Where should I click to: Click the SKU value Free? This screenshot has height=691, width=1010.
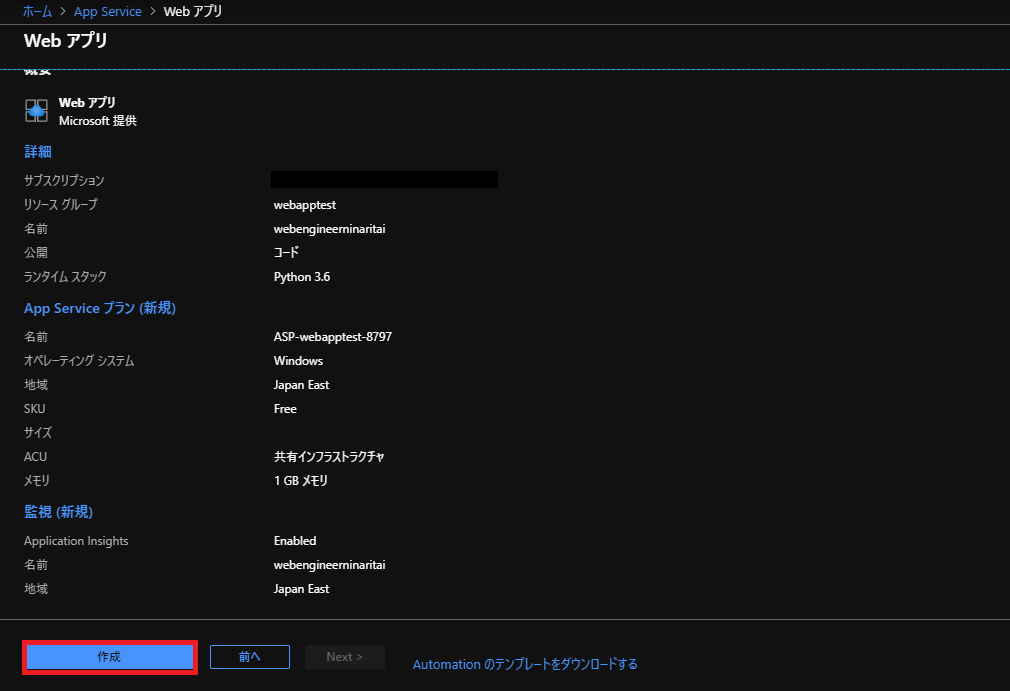285,409
